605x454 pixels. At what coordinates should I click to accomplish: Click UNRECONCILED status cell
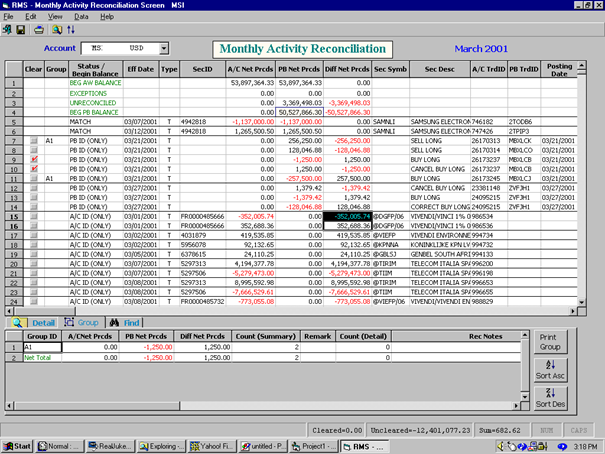point(95,103)
